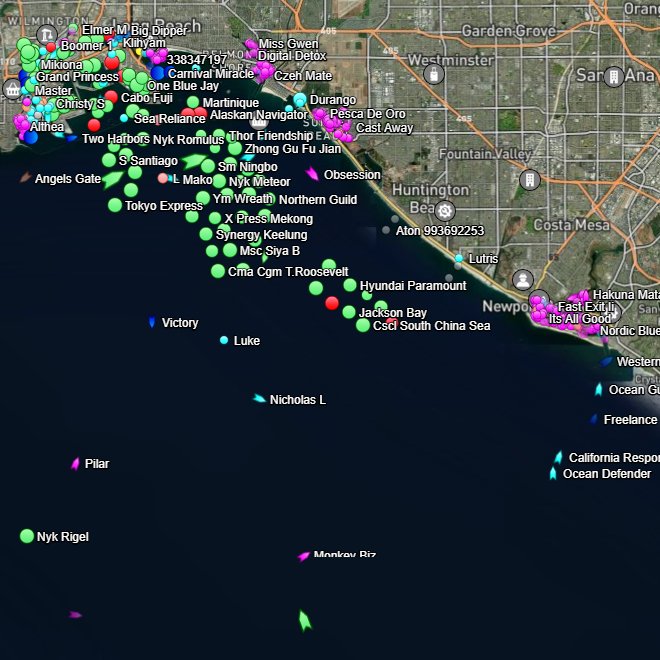The image size is (660, 660).
Task: Click the green Cscl South China Sea dot
Action: click(363, 325)
